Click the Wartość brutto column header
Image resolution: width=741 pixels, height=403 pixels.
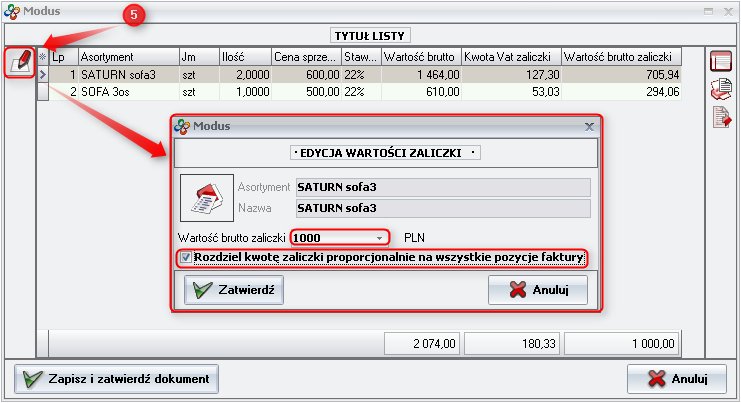(421, 57)
